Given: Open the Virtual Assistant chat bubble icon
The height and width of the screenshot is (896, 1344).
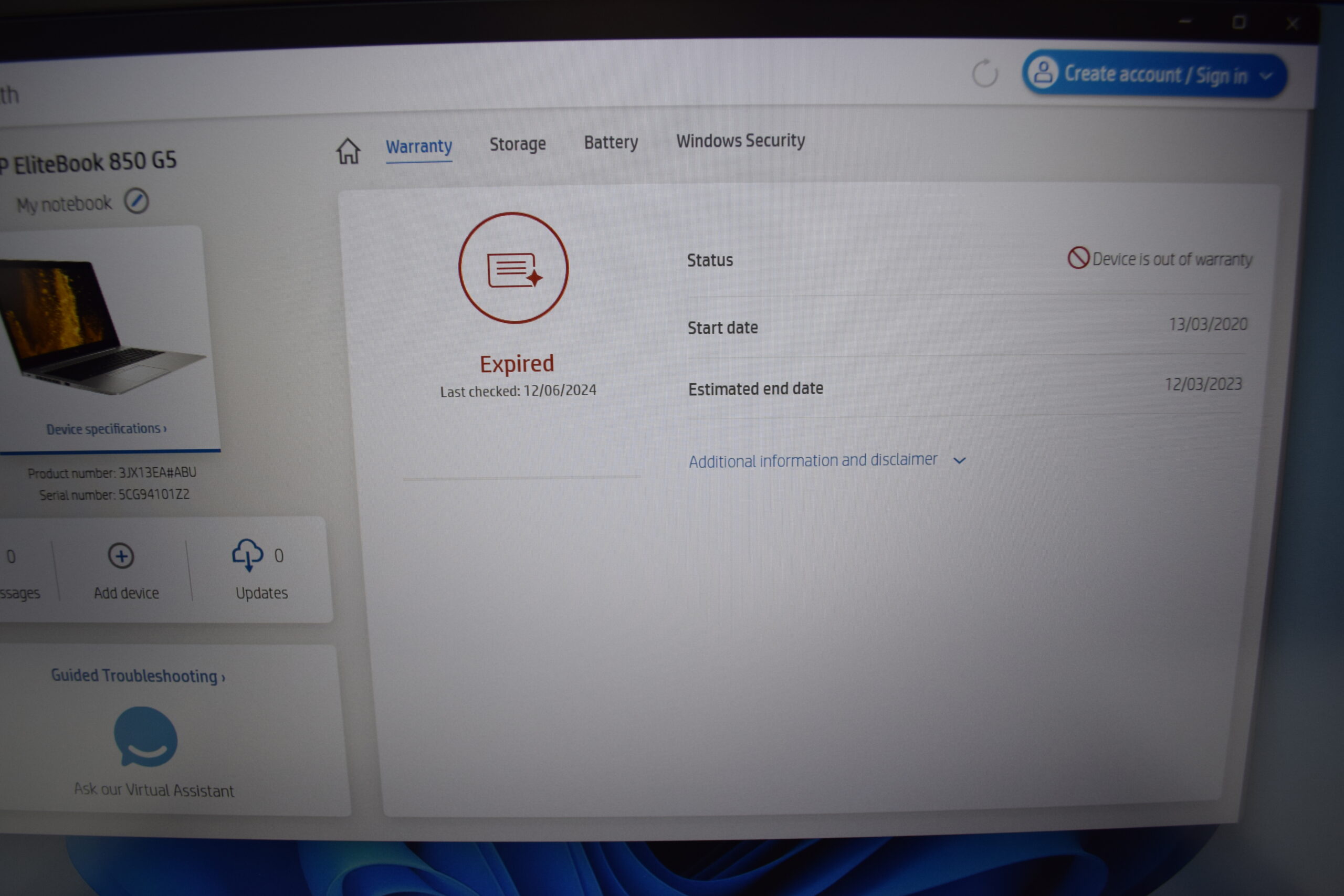Looking at the screenshot, I should 146,737.
